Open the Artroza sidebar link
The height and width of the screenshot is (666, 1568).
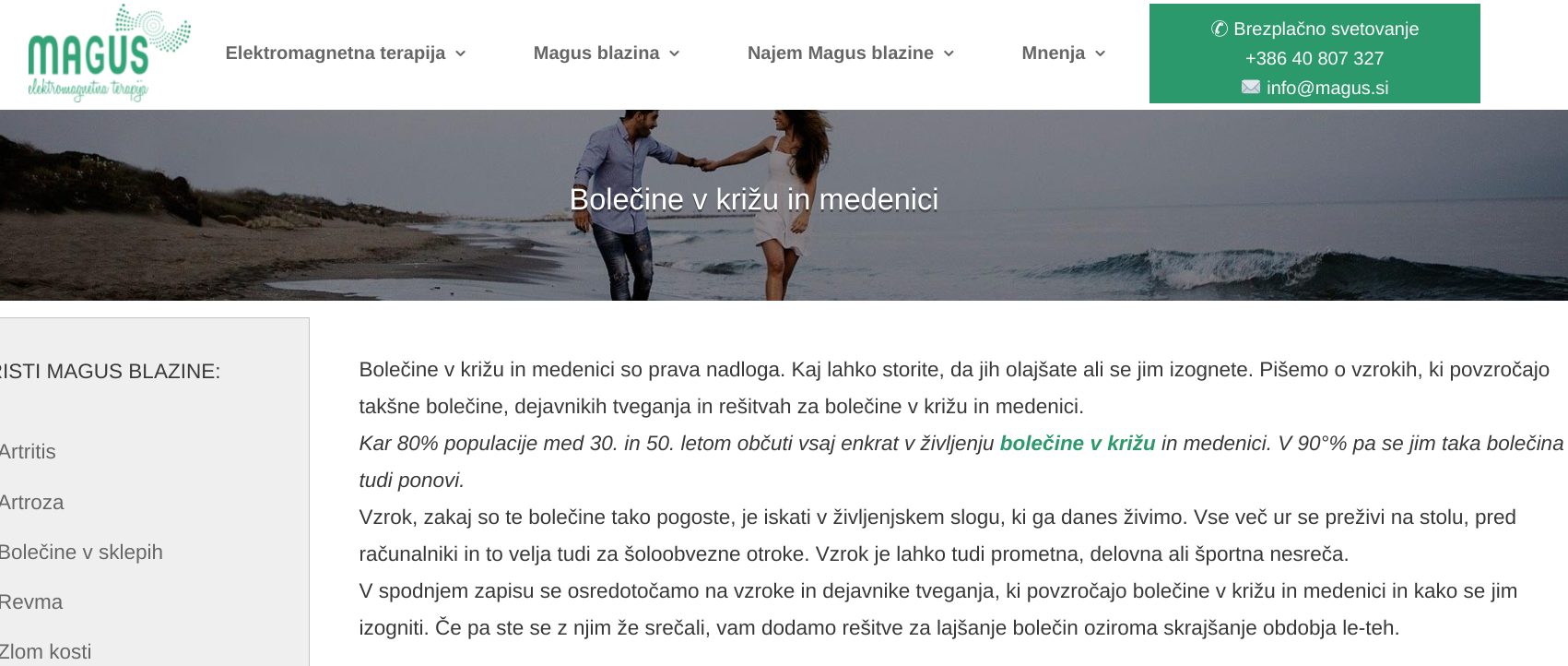[x=31, y=503]
